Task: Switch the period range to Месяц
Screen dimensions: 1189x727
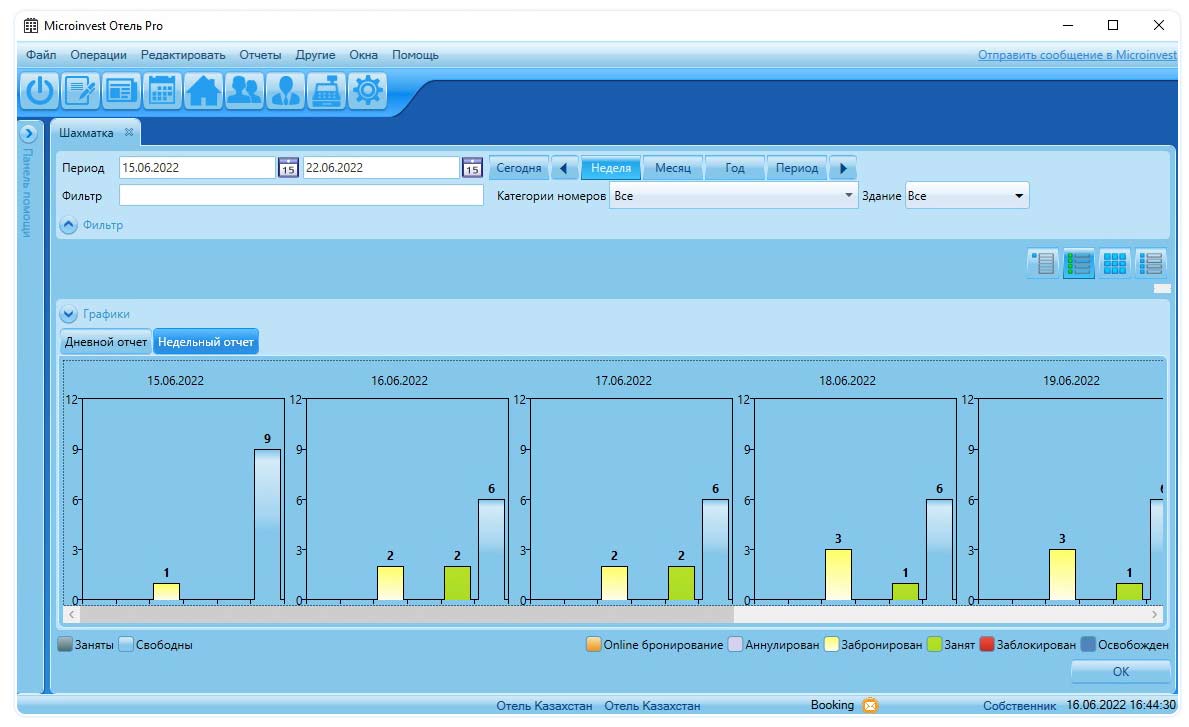Action: [x=673, y=168]
